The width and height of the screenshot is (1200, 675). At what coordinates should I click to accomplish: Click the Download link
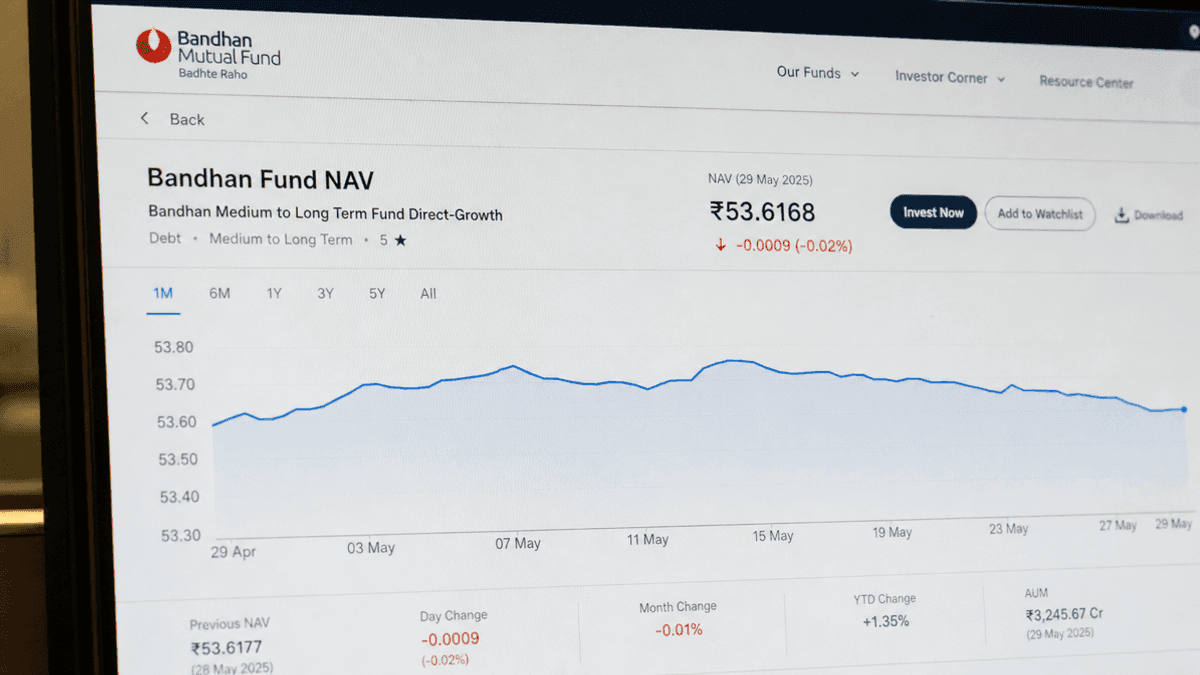[x=1149, y=215]
